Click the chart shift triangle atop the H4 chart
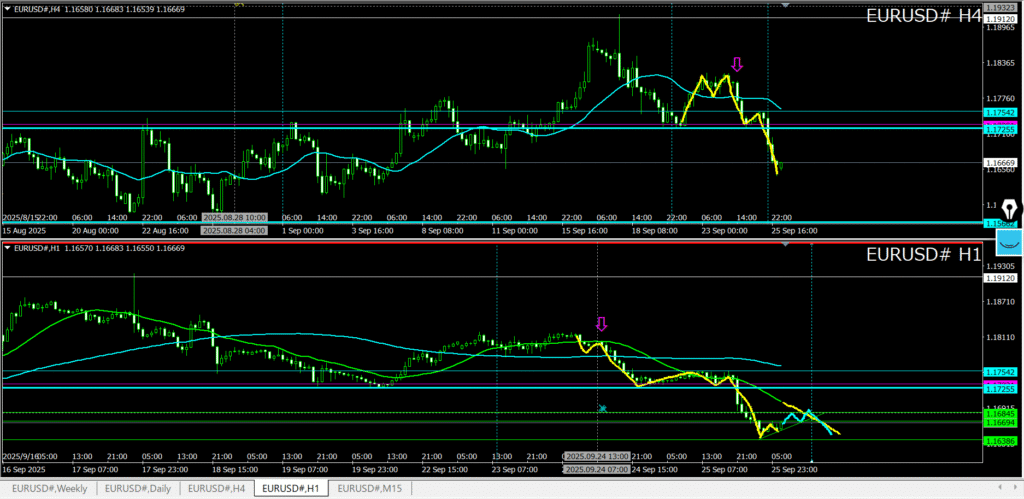This screenshot has height=499, width=1024. 785,5
